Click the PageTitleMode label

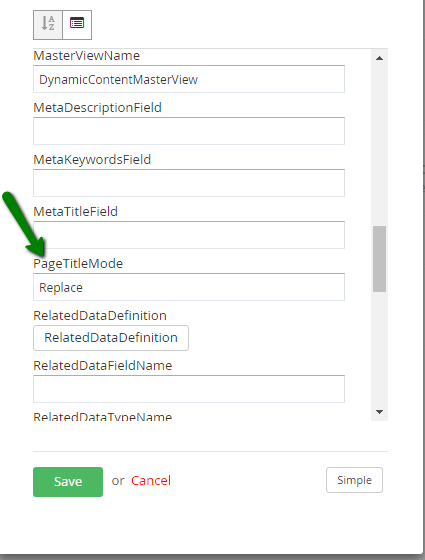[78, 264]
